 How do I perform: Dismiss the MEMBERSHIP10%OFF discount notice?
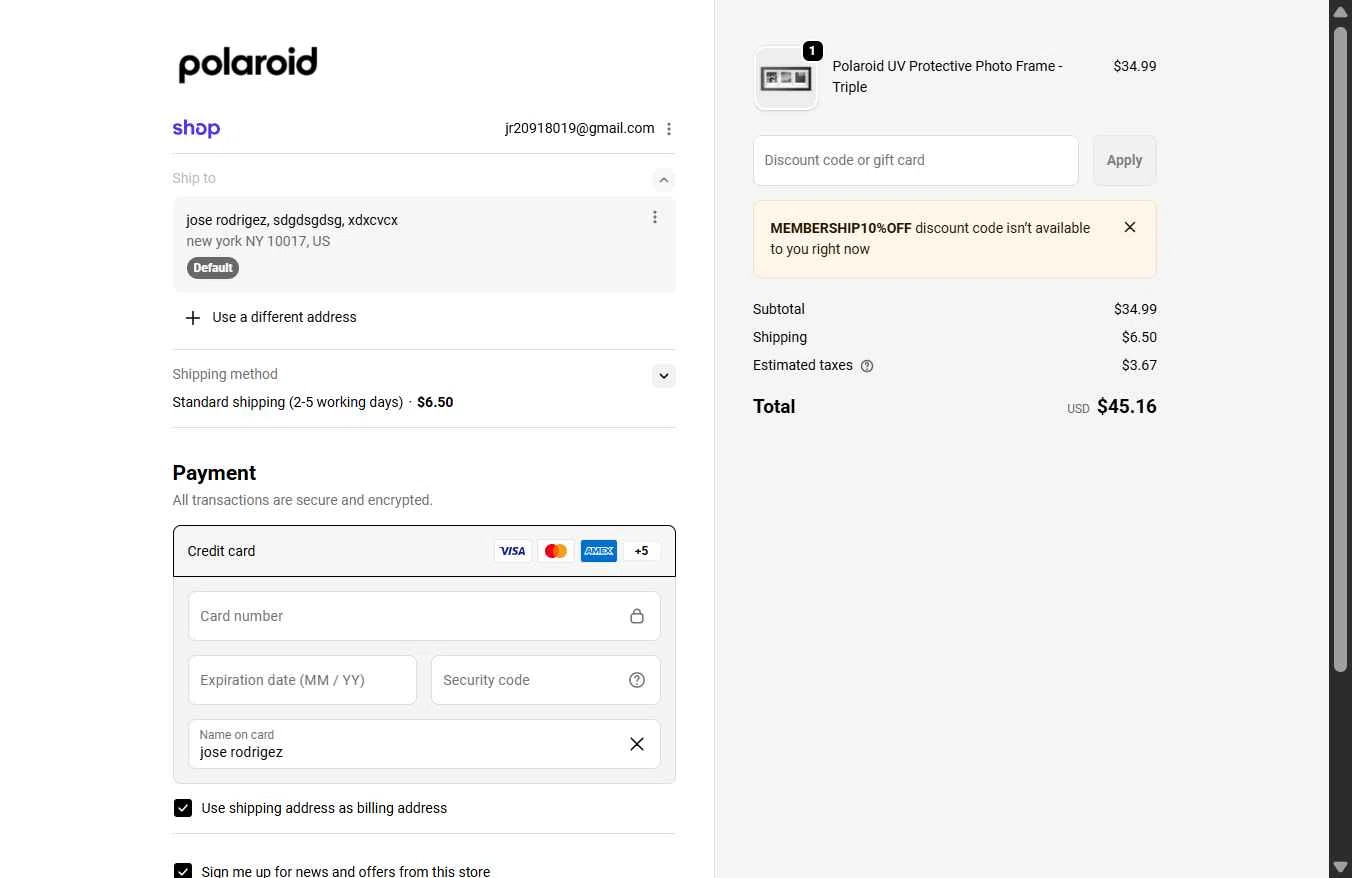(1130, 227)
